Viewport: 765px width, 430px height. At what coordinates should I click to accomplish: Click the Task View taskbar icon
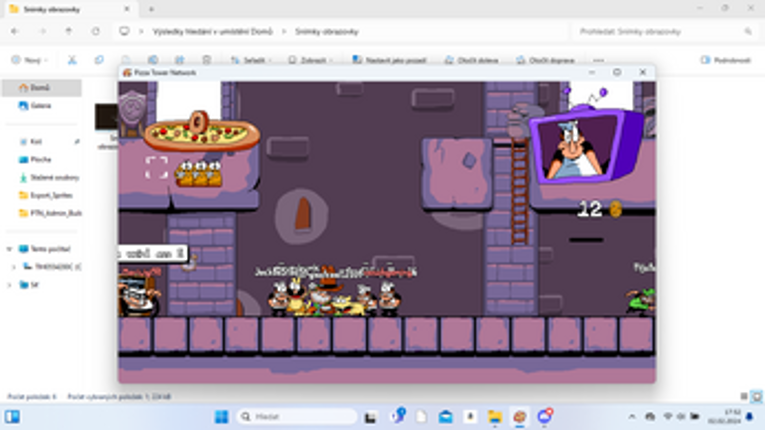pos(370,416)
